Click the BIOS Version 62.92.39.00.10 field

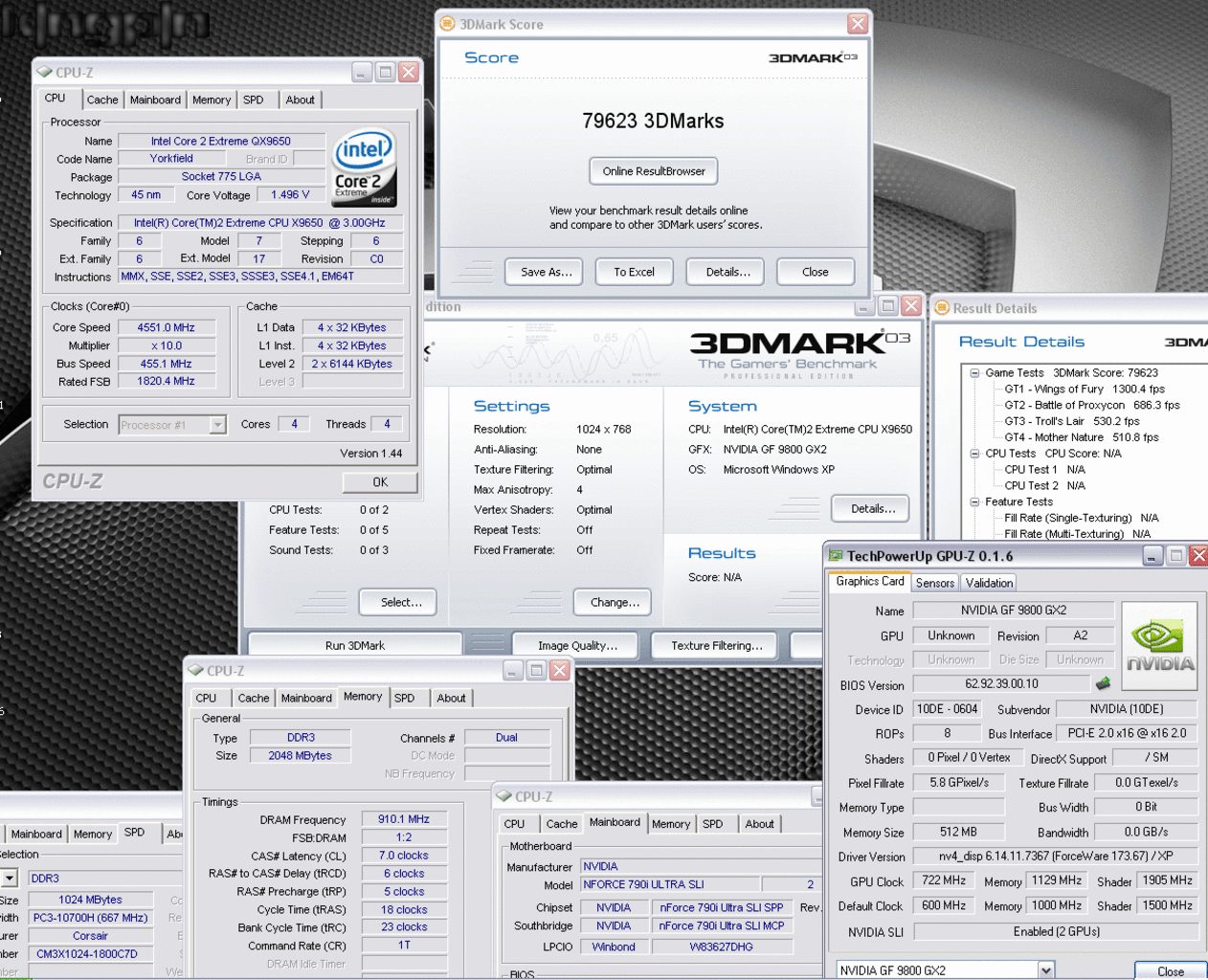tap(1001, 684)
